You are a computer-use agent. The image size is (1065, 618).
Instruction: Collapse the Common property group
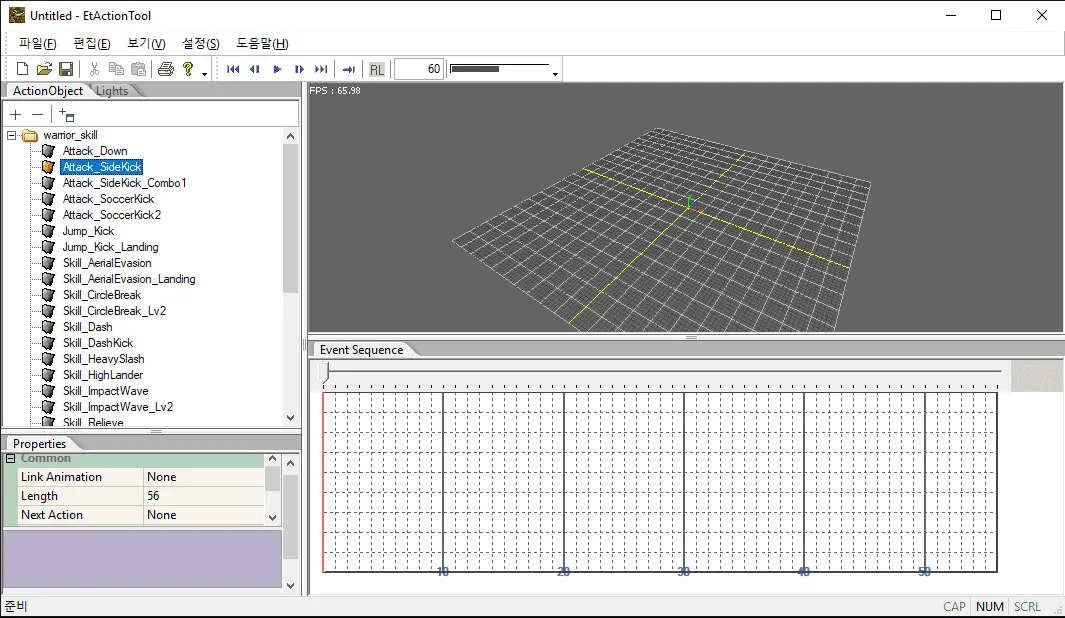(11, 458)
